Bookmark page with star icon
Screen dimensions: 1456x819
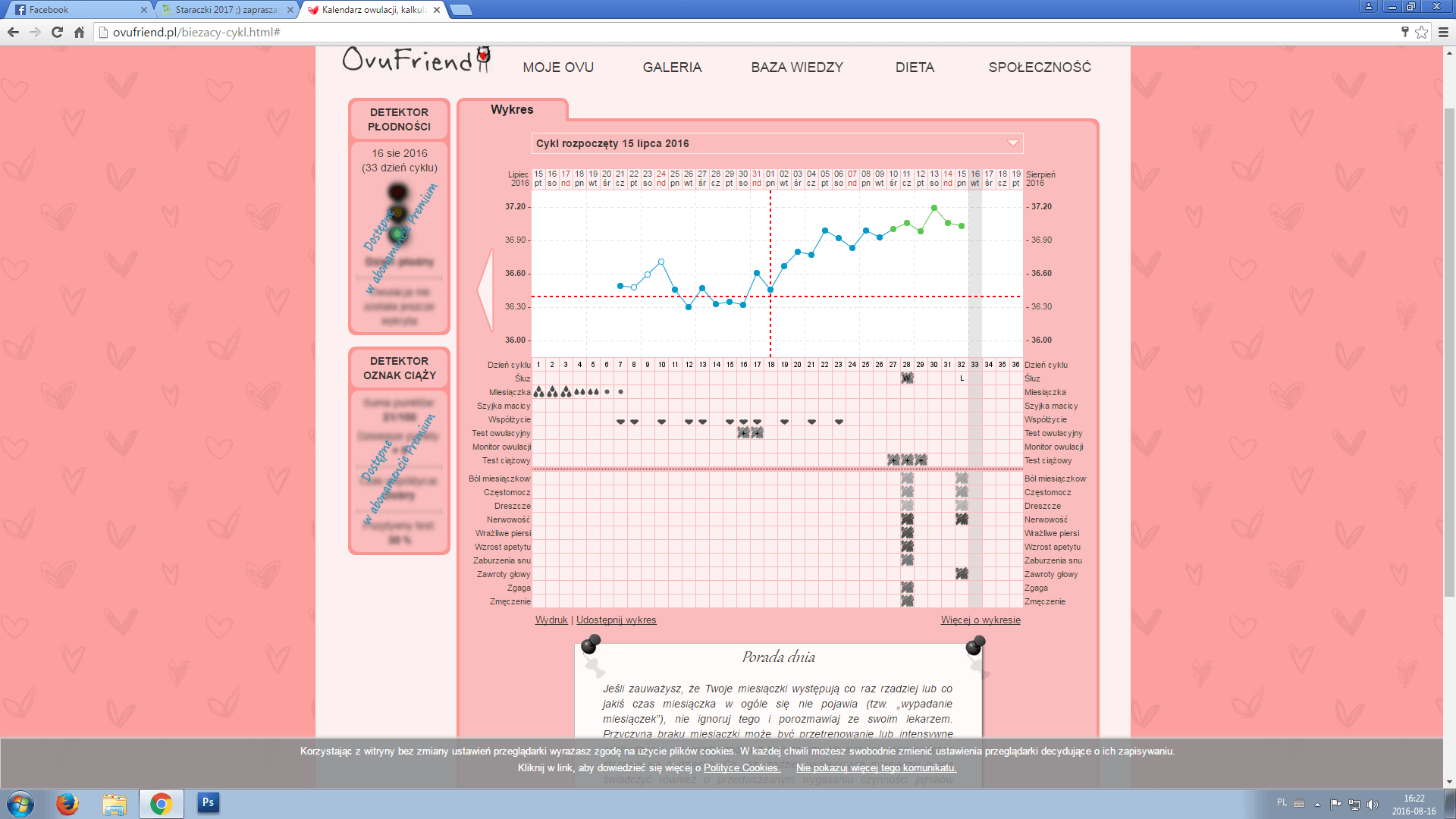coord(1422,32)
